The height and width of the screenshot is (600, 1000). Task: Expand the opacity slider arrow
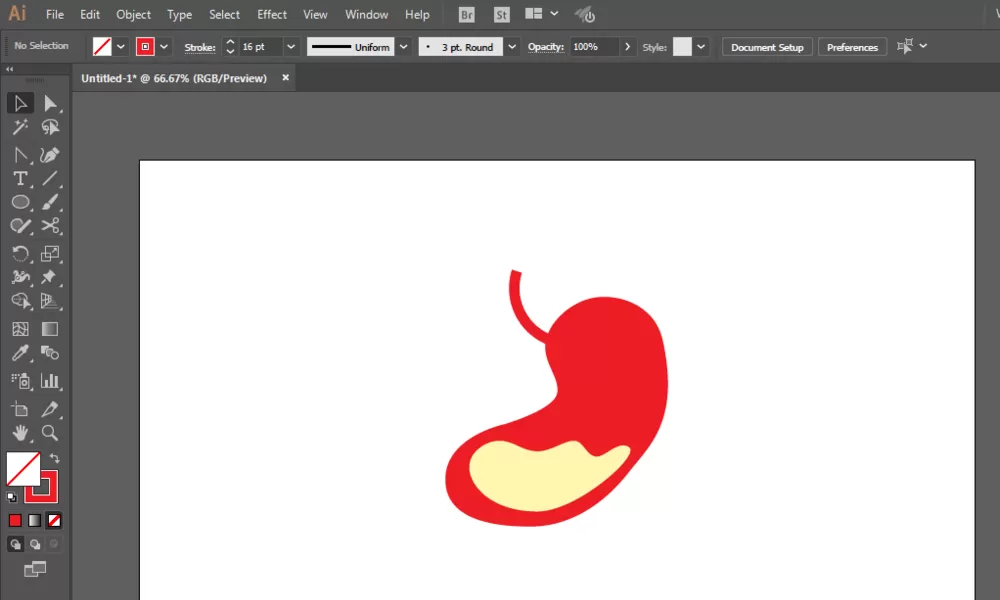point(628,47)
